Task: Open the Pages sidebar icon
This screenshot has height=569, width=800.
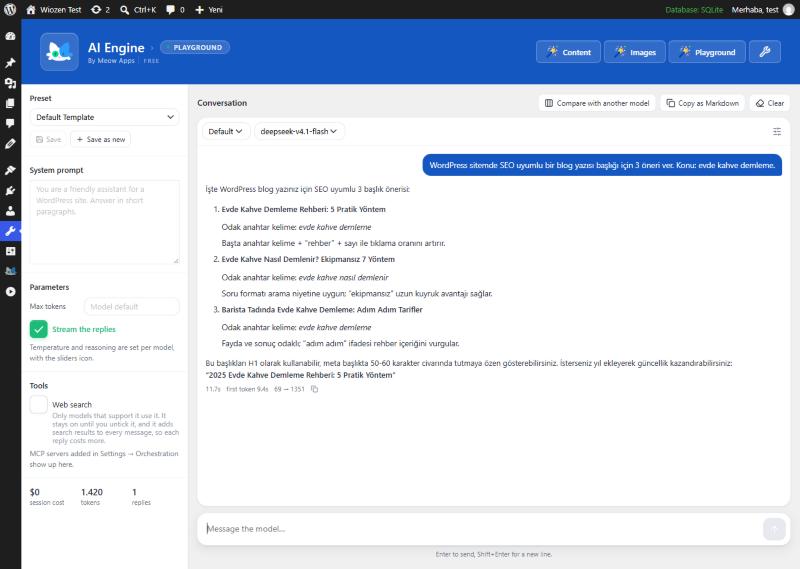Action: [x=10, y=103]
